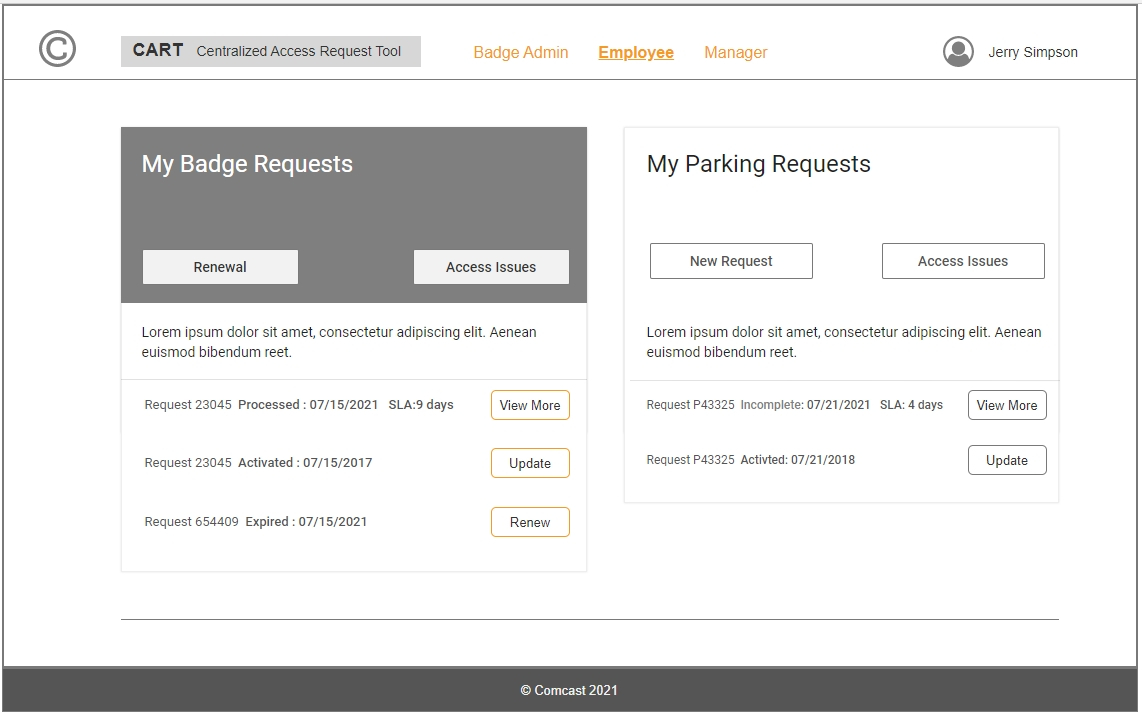Click the Comcast 2021 footer text
Viewport: 1142px width, 716px height.
point(569,690)
